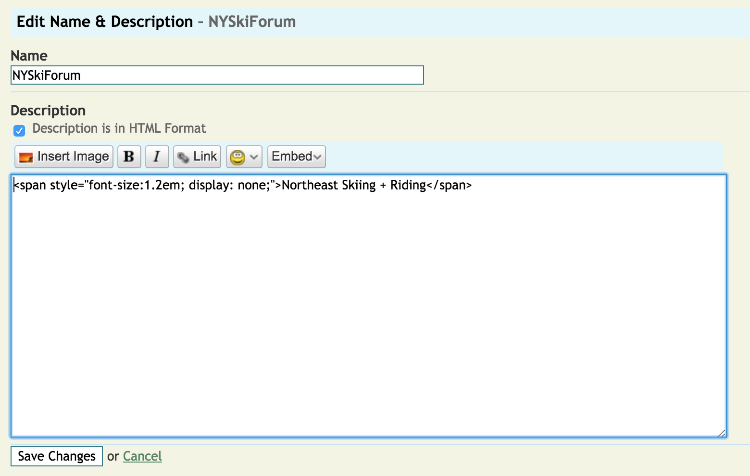Click the 'Edit Name & Description' heading
The image size is (750, 476).
[105, 21]
